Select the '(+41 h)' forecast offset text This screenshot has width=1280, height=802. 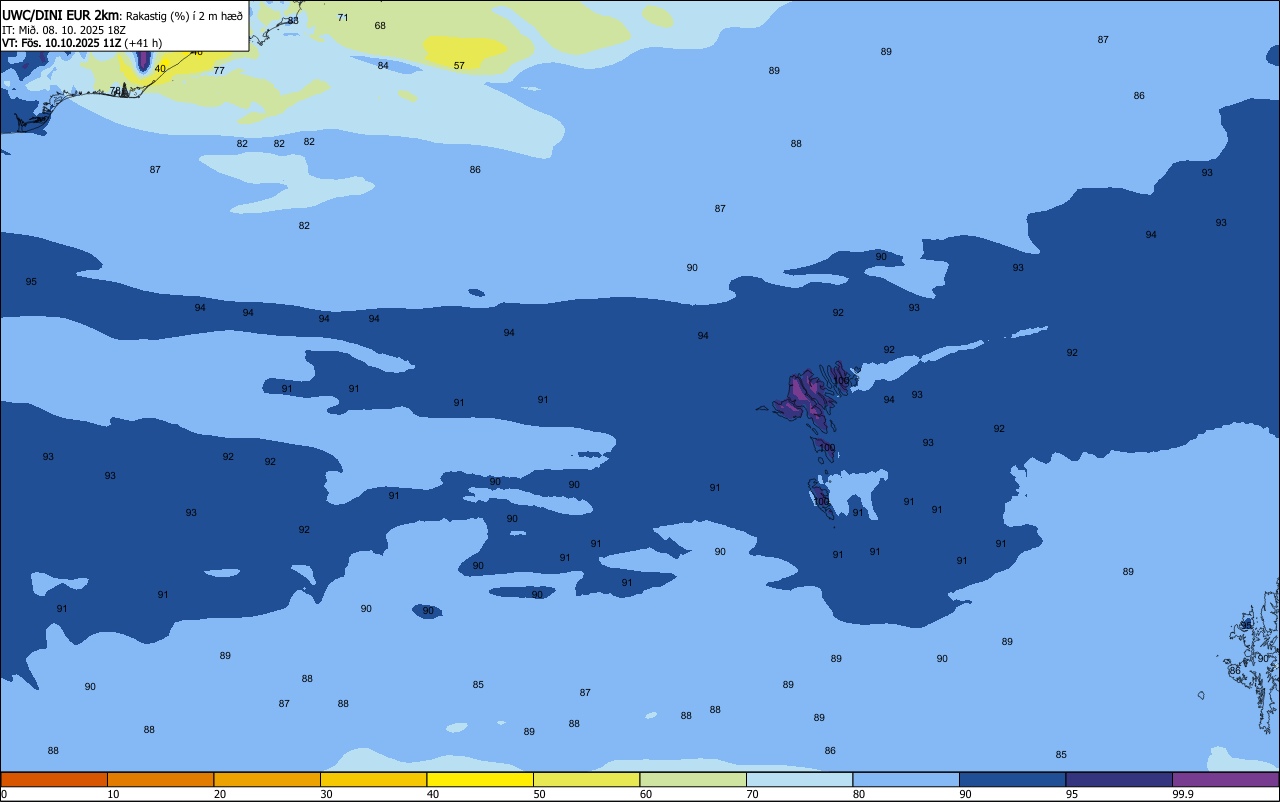pyautogui.click(x=143, y=43)
